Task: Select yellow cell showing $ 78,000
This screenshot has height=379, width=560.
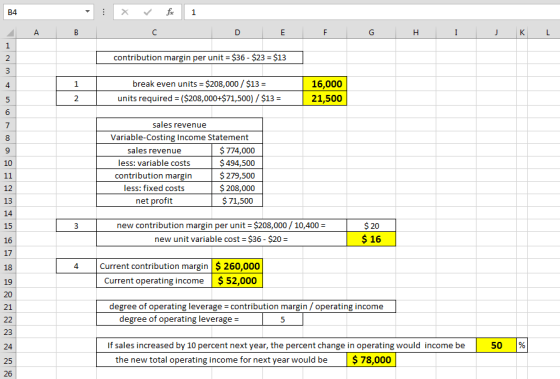Action: pyautogui.click(x=371, y=360)
